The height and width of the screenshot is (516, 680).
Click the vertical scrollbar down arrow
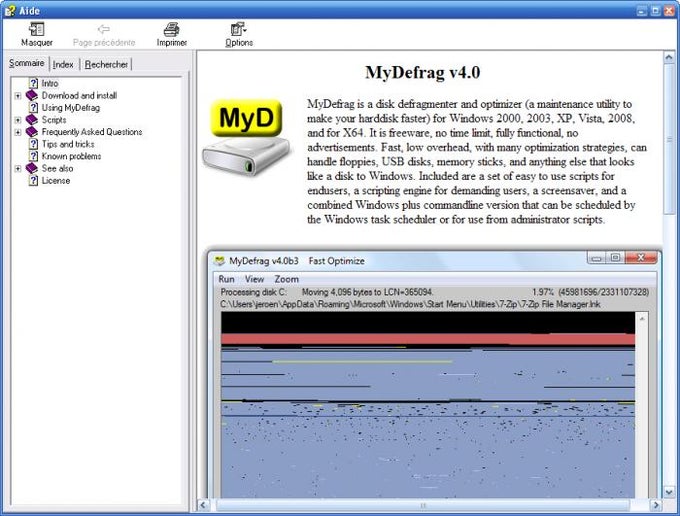pyautogui.click(x=669, y=492)
